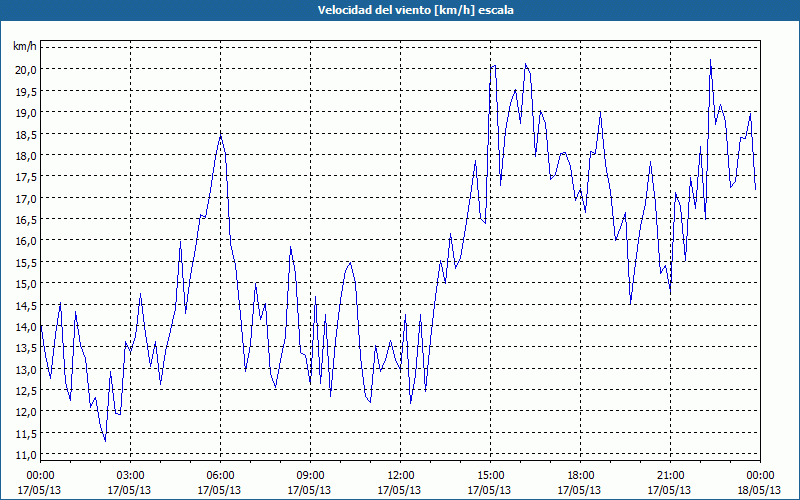Click the 18:00 time axis label
This screenshot has width=800, height=500.
581,476
